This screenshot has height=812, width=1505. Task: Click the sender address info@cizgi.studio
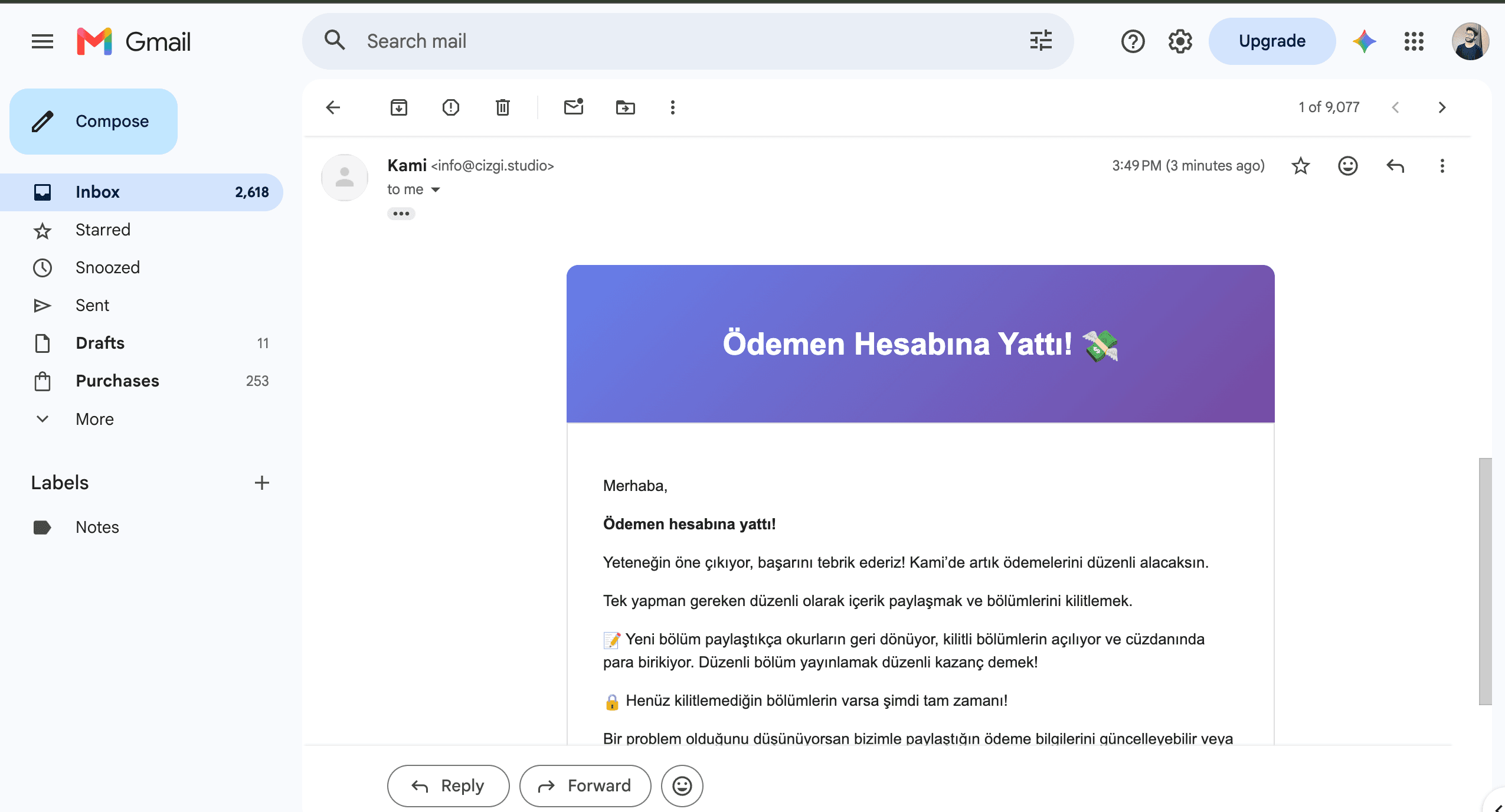(x=492, y=166)
